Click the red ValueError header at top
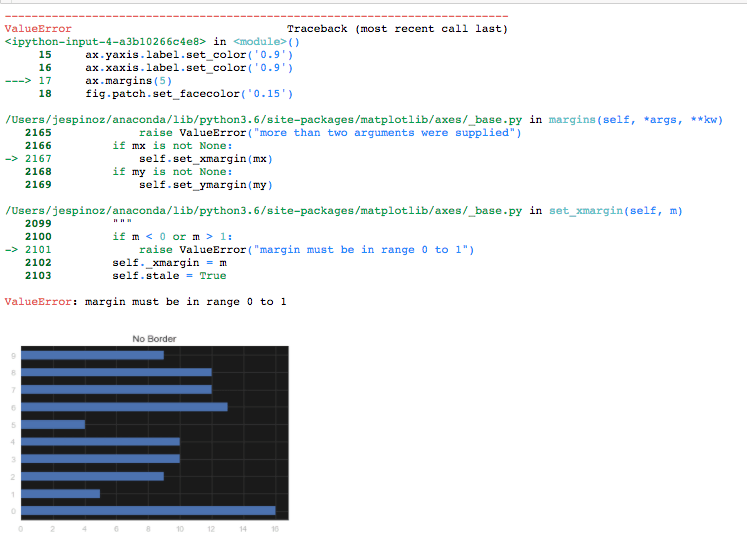The width and height of the screenshot is (747, 541). click(38, 29)
